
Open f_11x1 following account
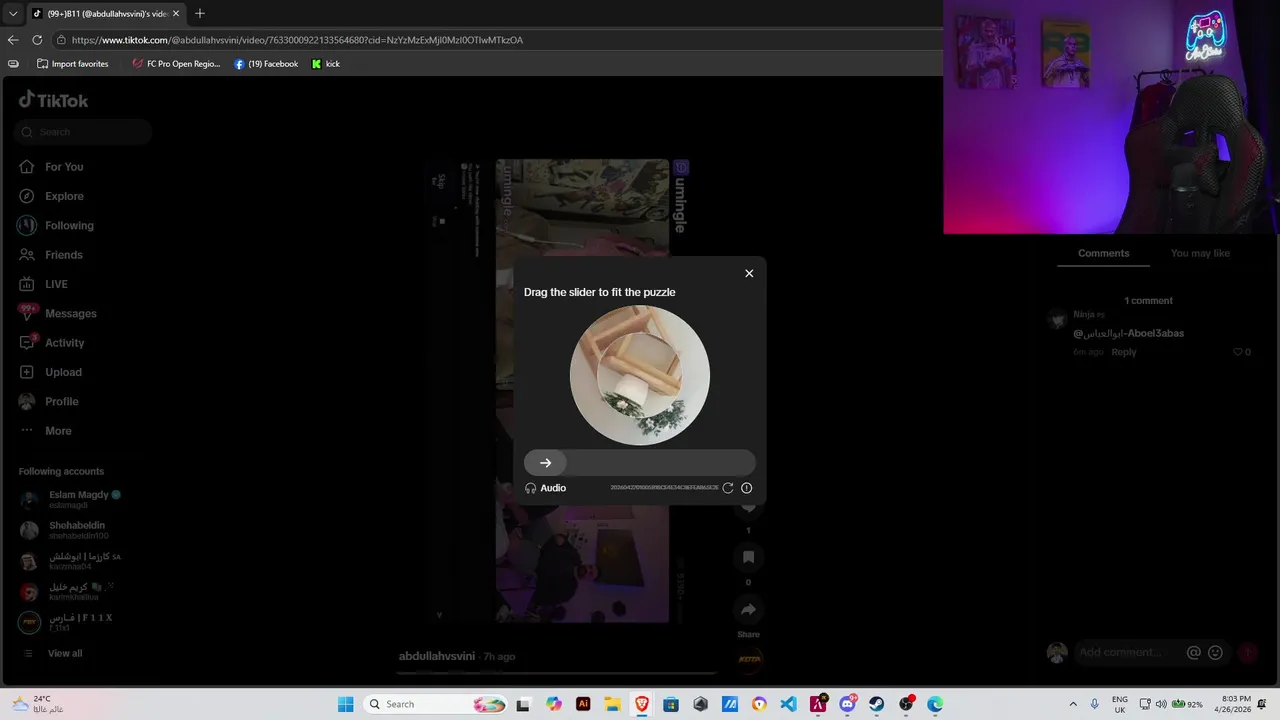tap(66, 622)
